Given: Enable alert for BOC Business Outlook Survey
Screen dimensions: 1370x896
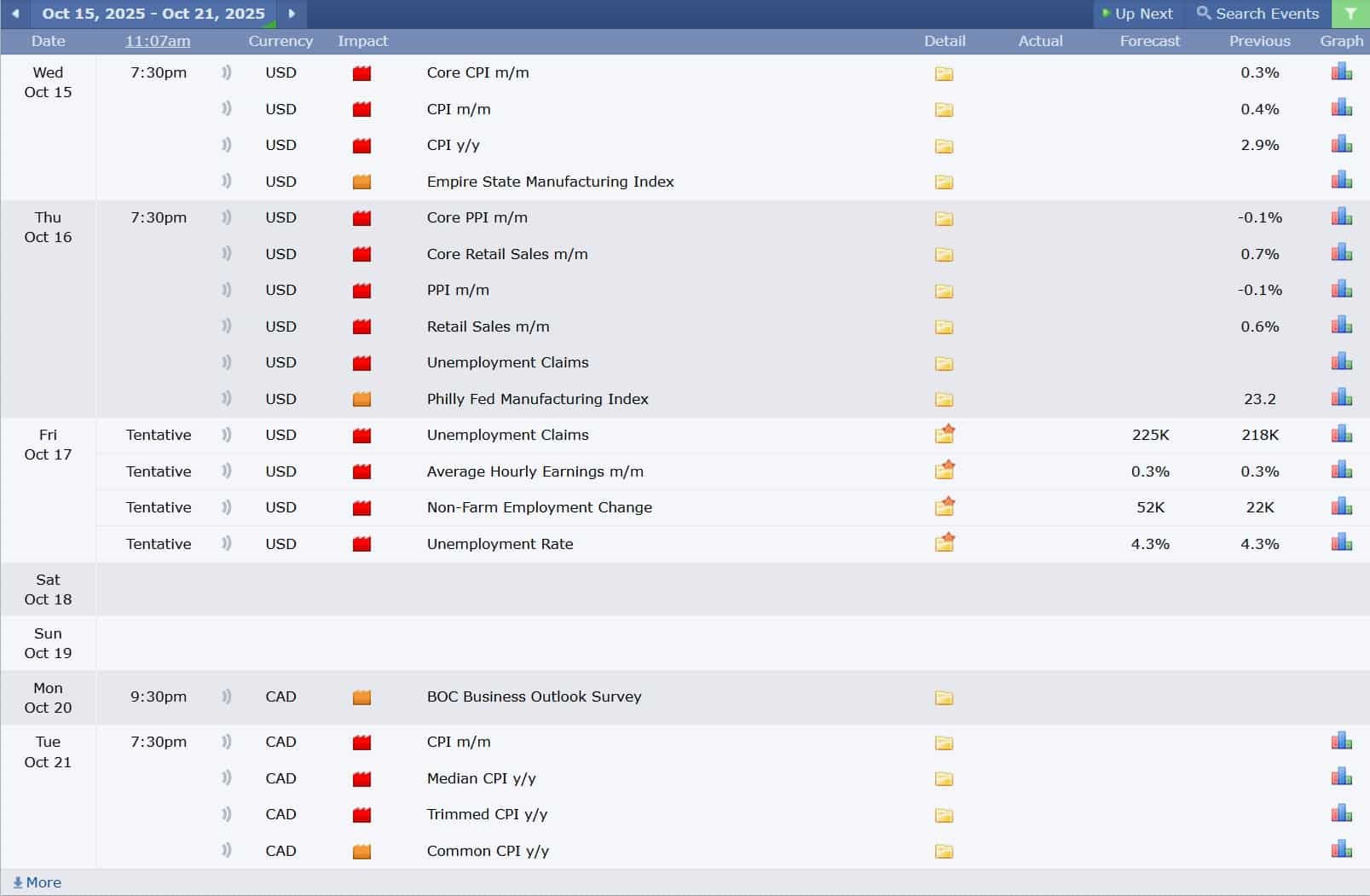Looking at the screenshot, I should pos(226,697).
